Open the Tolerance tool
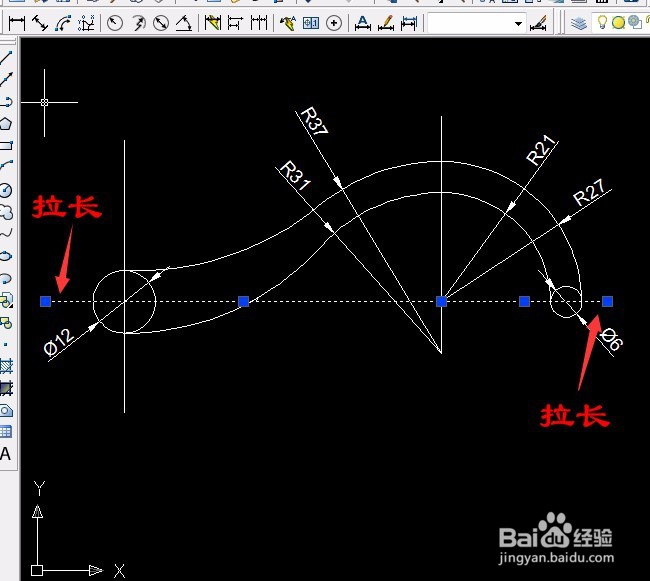This screenshot has width=650, height=581. pos(310,23)
